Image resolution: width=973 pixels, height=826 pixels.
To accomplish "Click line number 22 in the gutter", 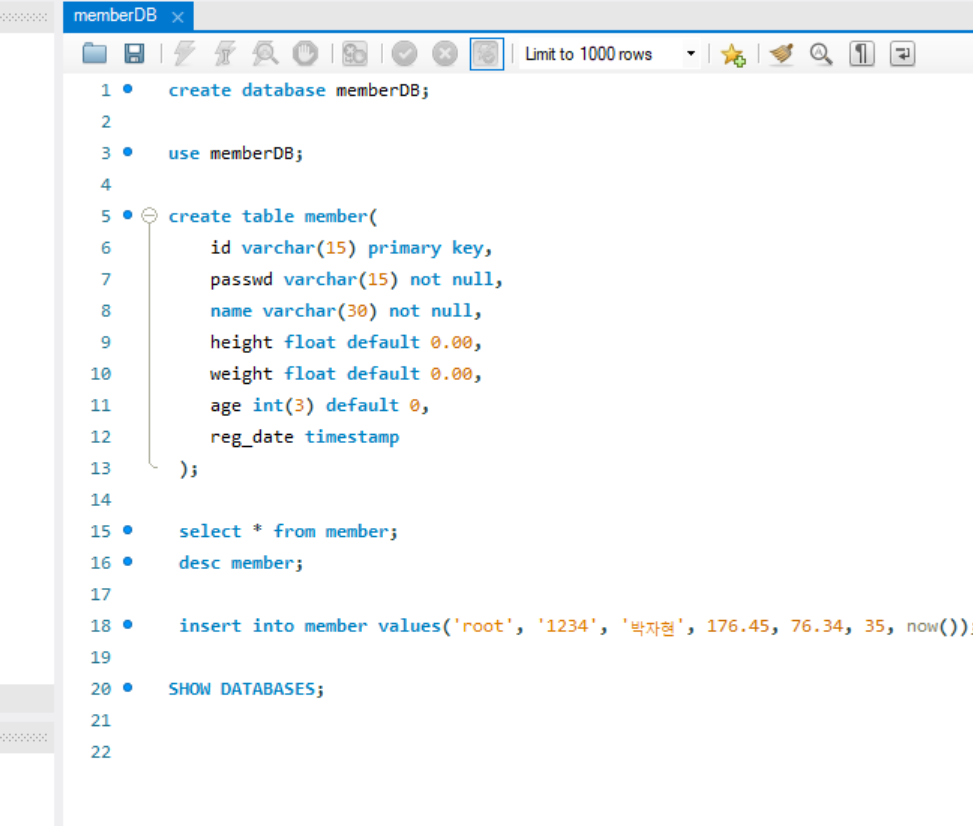I will [101, 752].
